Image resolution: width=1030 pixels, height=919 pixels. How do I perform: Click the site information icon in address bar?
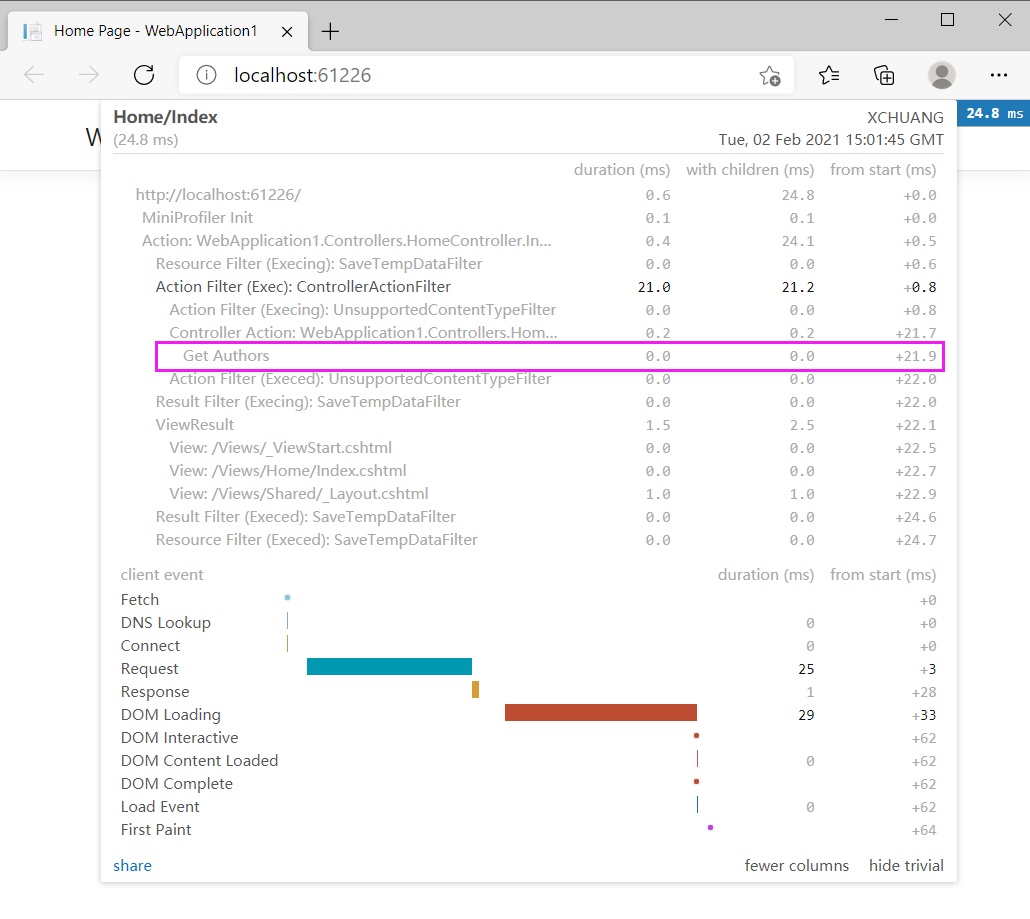tap(206, 75)
